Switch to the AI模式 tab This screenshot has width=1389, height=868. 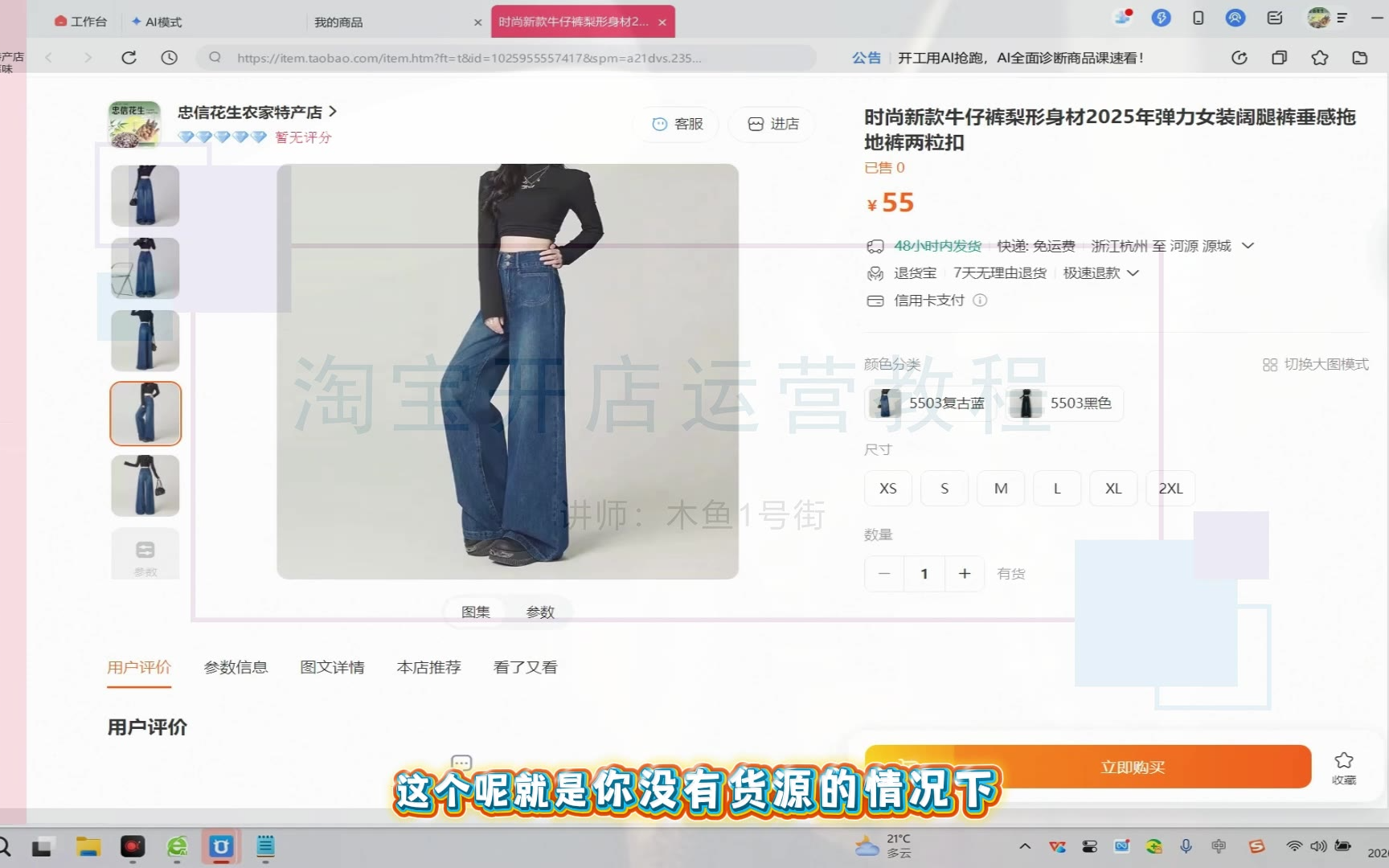[x=157, y=22]
